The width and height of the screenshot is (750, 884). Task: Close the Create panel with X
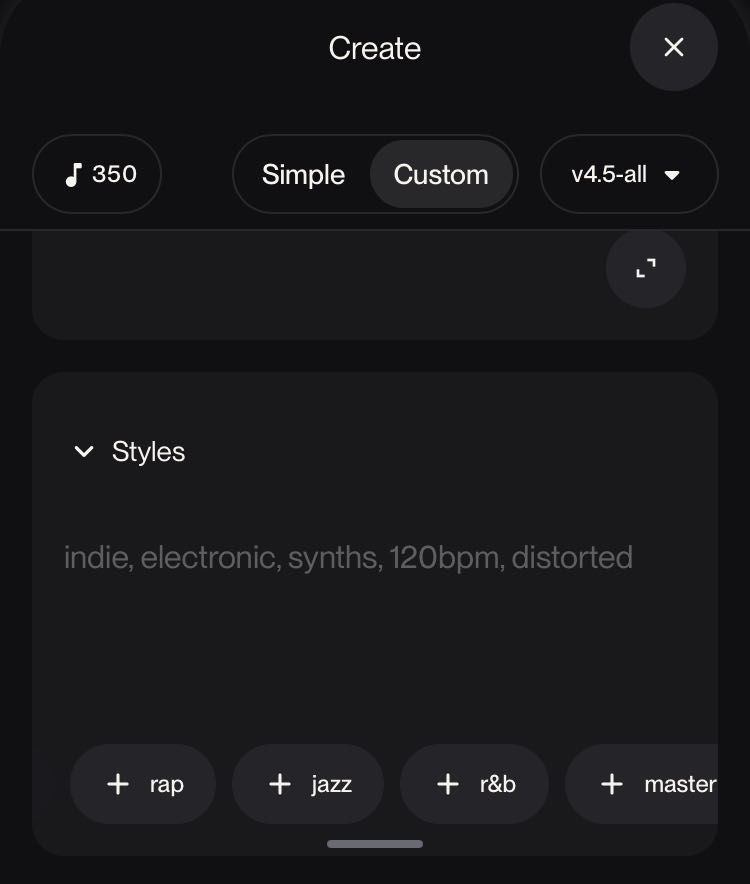tap(673, 47)
